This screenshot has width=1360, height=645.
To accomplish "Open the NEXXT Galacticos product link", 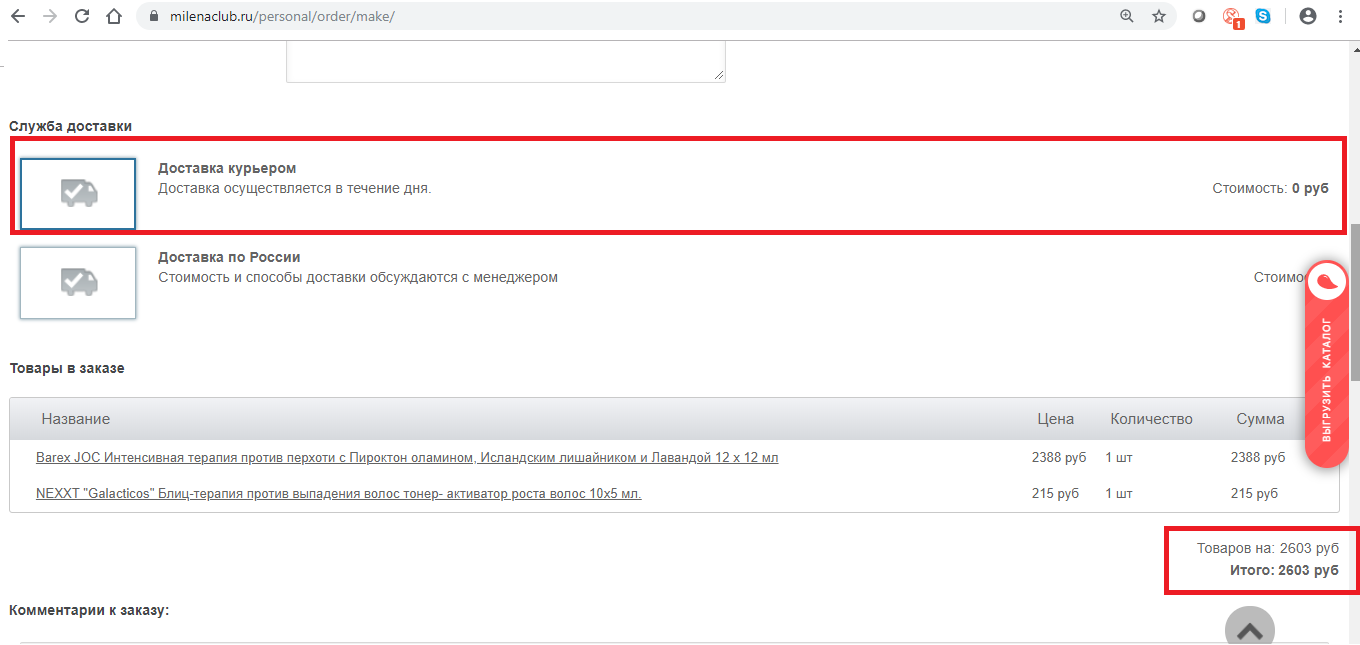I will 338,493.
